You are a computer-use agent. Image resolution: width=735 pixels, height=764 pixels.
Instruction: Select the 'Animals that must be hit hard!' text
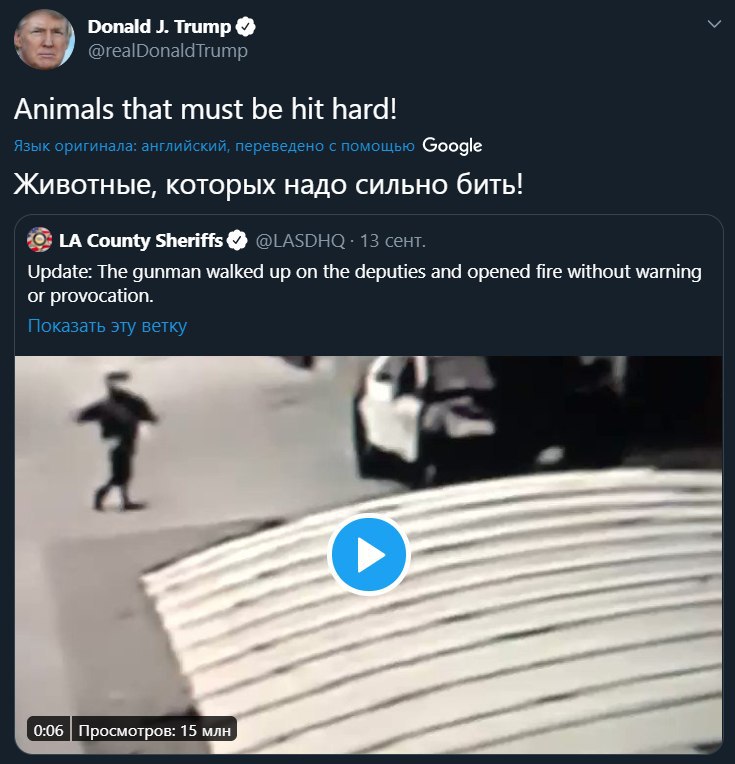[205, 109]
